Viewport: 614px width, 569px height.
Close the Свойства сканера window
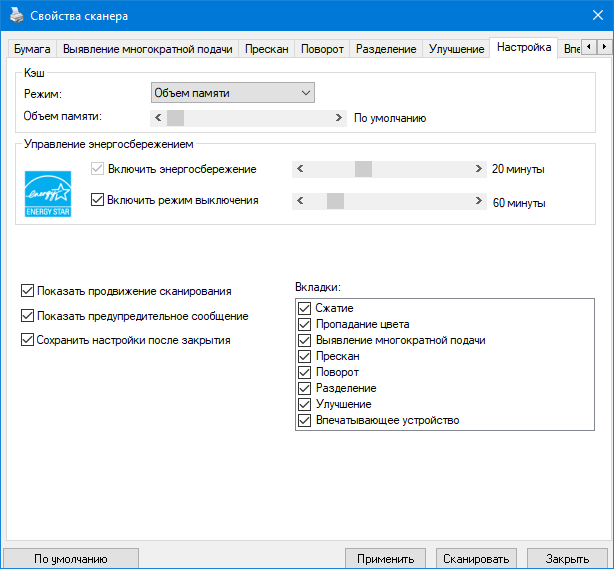pyautogui.click(x=598, y=15)
